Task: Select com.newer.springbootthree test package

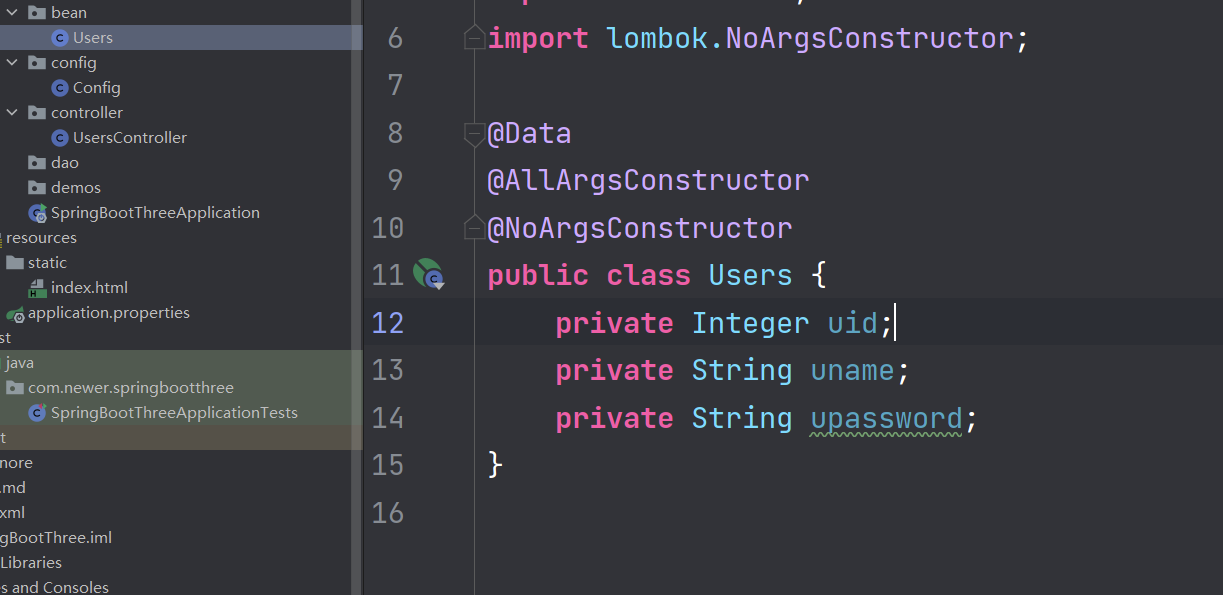Action: click(x=130, y=388)
